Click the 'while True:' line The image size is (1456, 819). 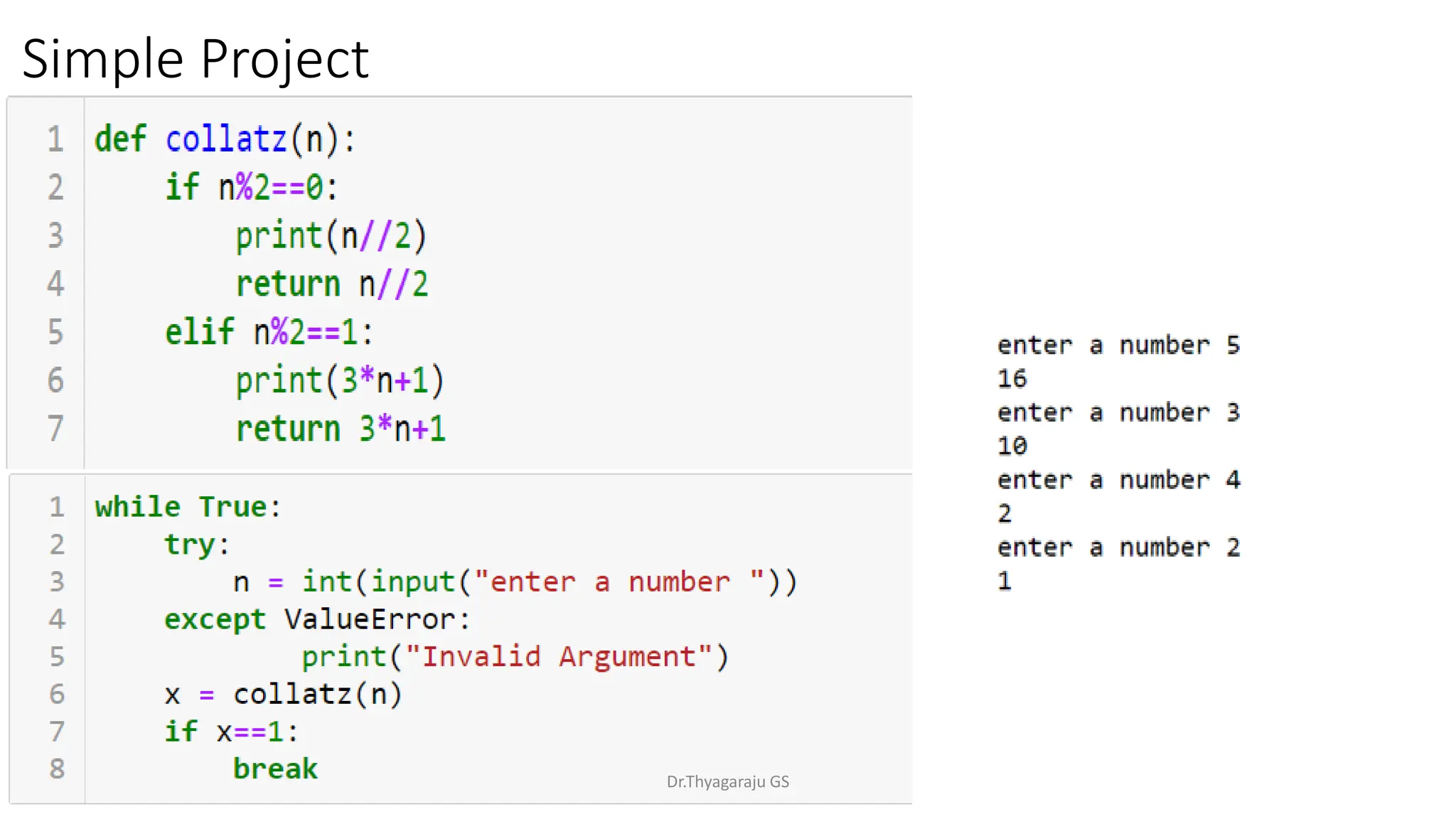pyautogui.click(x=188, y=507)
